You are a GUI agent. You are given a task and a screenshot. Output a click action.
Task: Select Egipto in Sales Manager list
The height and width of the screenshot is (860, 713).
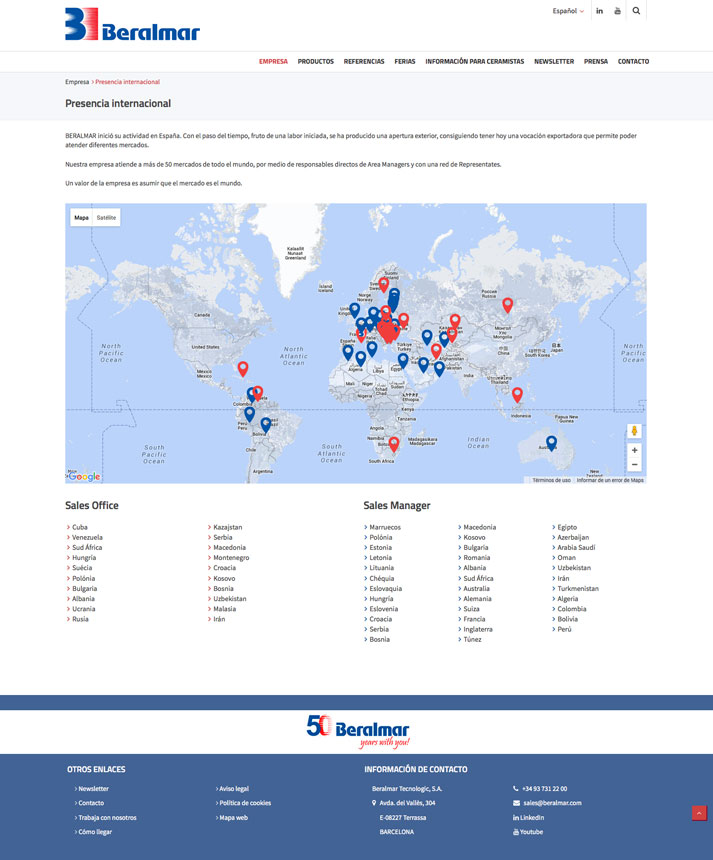pyautogui.click(x=567, y=527)
